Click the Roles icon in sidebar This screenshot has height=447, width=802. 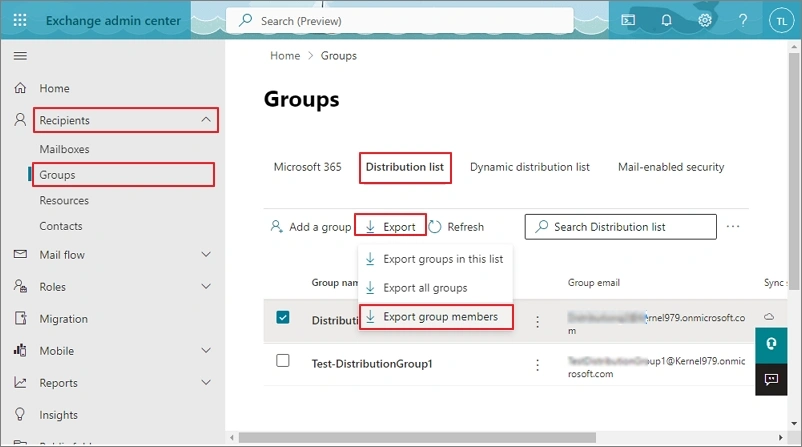[x=20, y=286]
